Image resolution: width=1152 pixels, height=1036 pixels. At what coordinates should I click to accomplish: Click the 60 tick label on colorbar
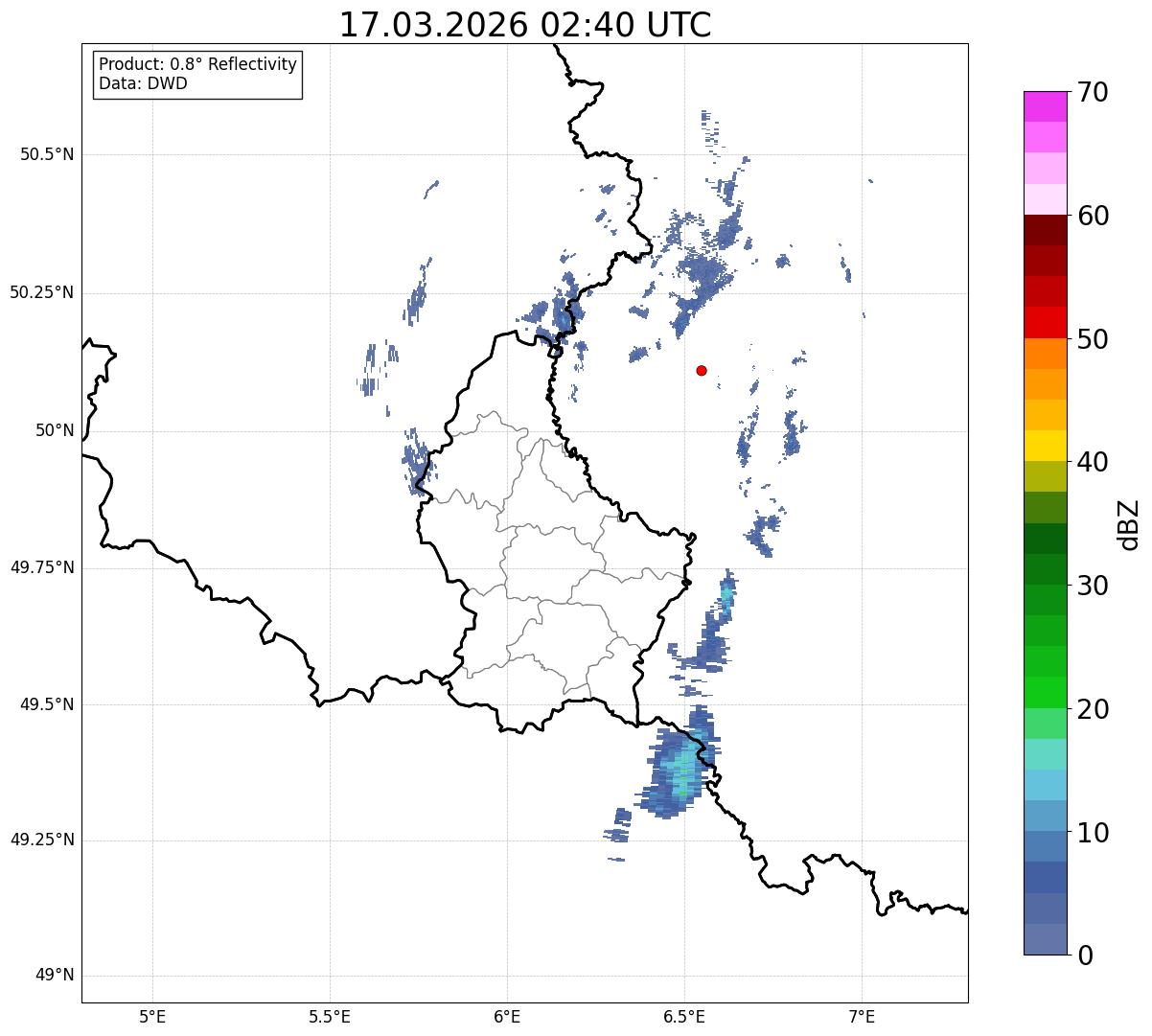click(x=1093, y=216)
